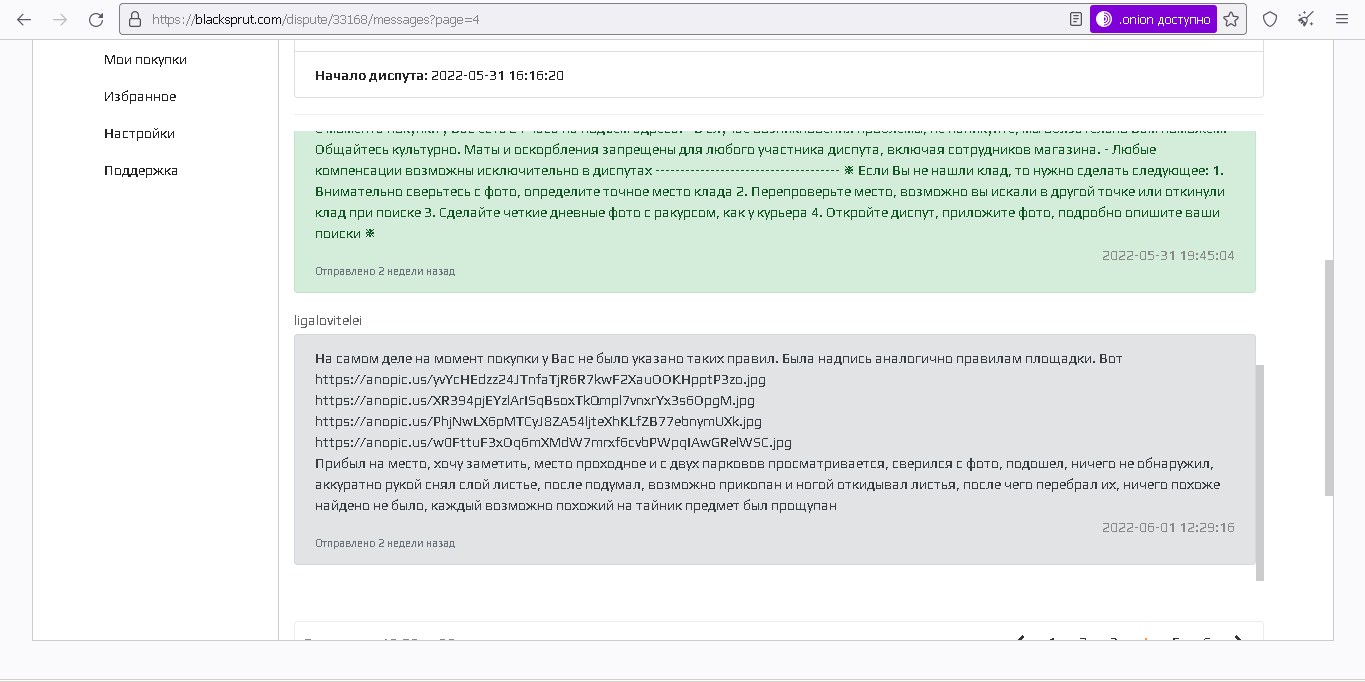Click the blacksprut address bar URL field

point(600,19)
